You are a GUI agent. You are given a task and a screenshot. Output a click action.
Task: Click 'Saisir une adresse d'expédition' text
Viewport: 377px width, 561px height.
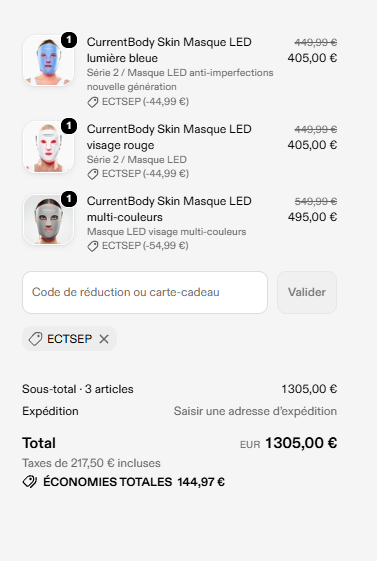click(x=255, y=411)
